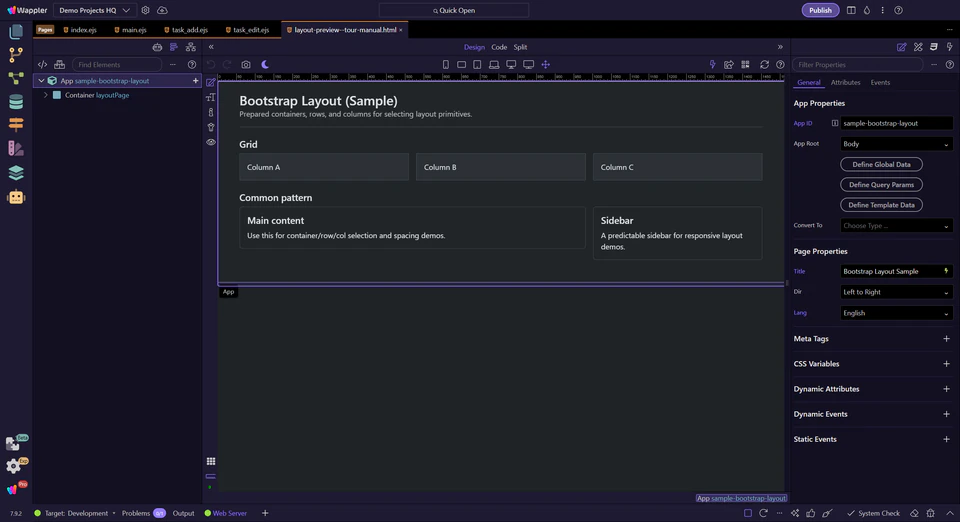
Task: Select the mobile phone viewport size
Action: coord(446,64)
